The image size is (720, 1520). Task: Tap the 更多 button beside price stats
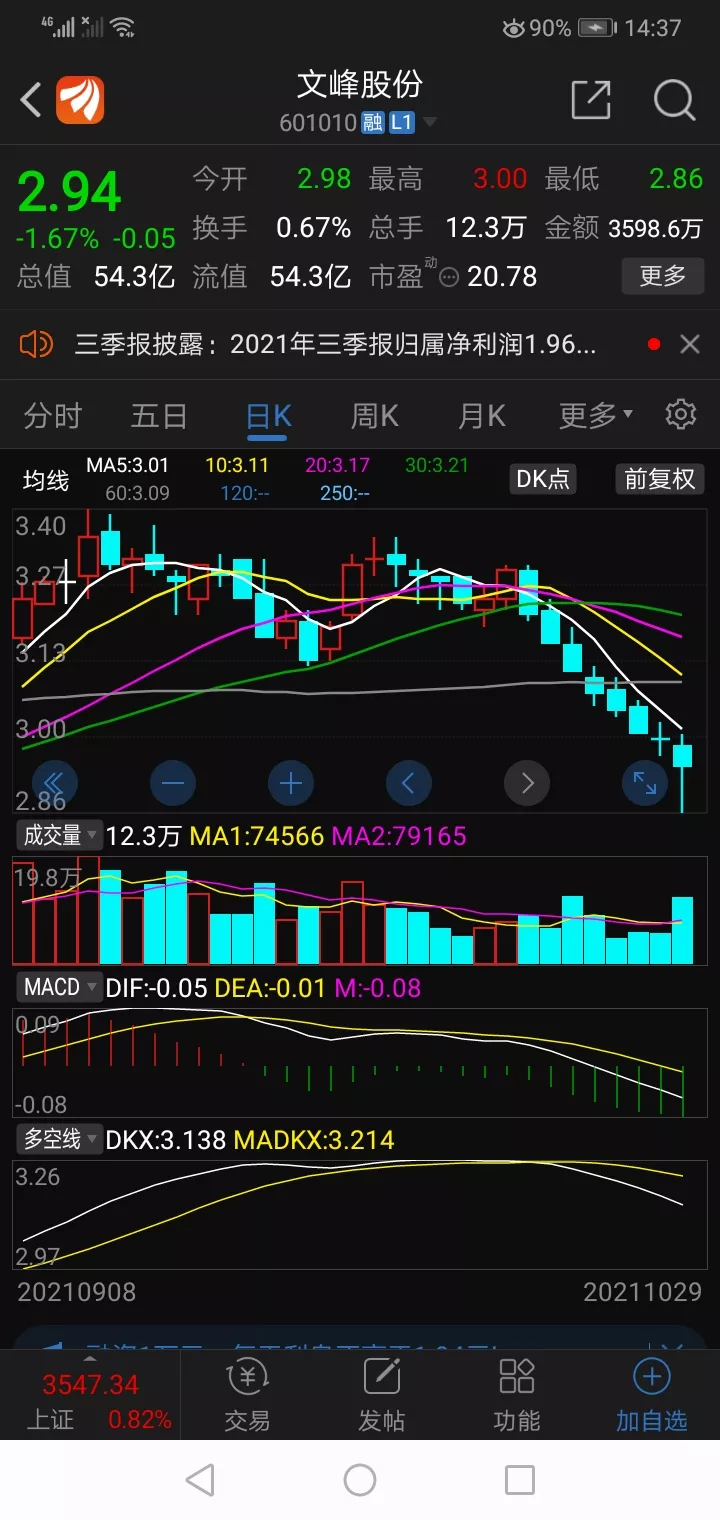point(663,275)
